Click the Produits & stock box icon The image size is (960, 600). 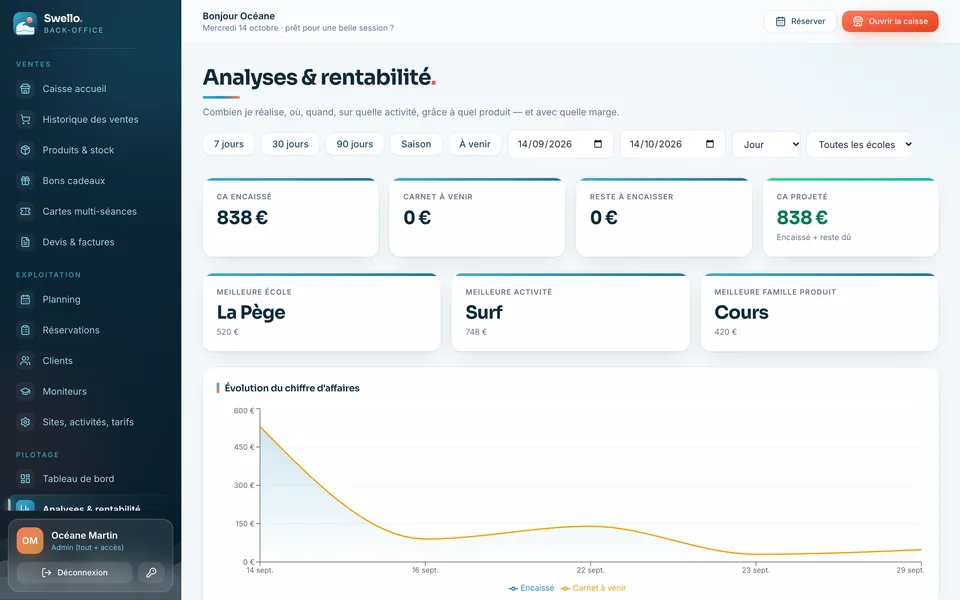(x=25, y=150)
